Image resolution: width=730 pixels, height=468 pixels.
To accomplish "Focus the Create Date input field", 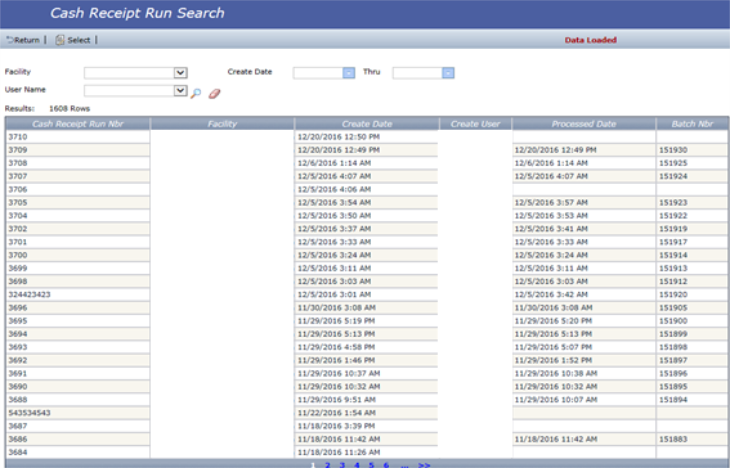I will click(x=318, y=73).
